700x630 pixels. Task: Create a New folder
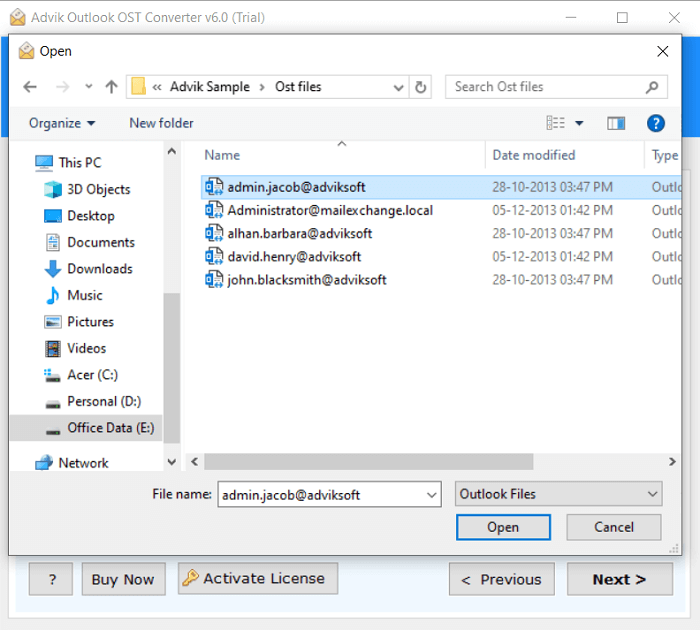point(161,123)
